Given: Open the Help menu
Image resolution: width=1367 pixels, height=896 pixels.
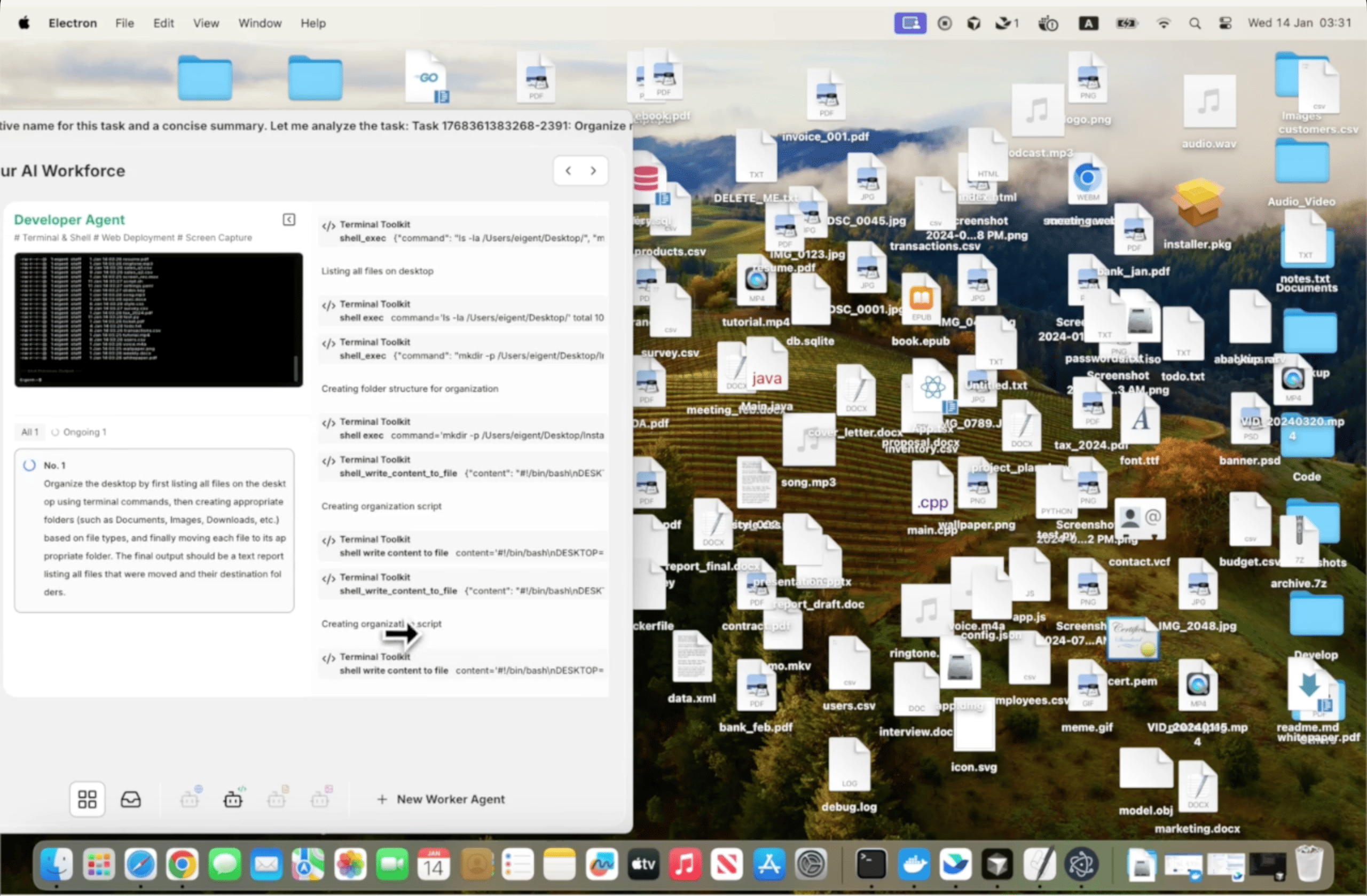Looking at the screenshot, I should (313, 23).
